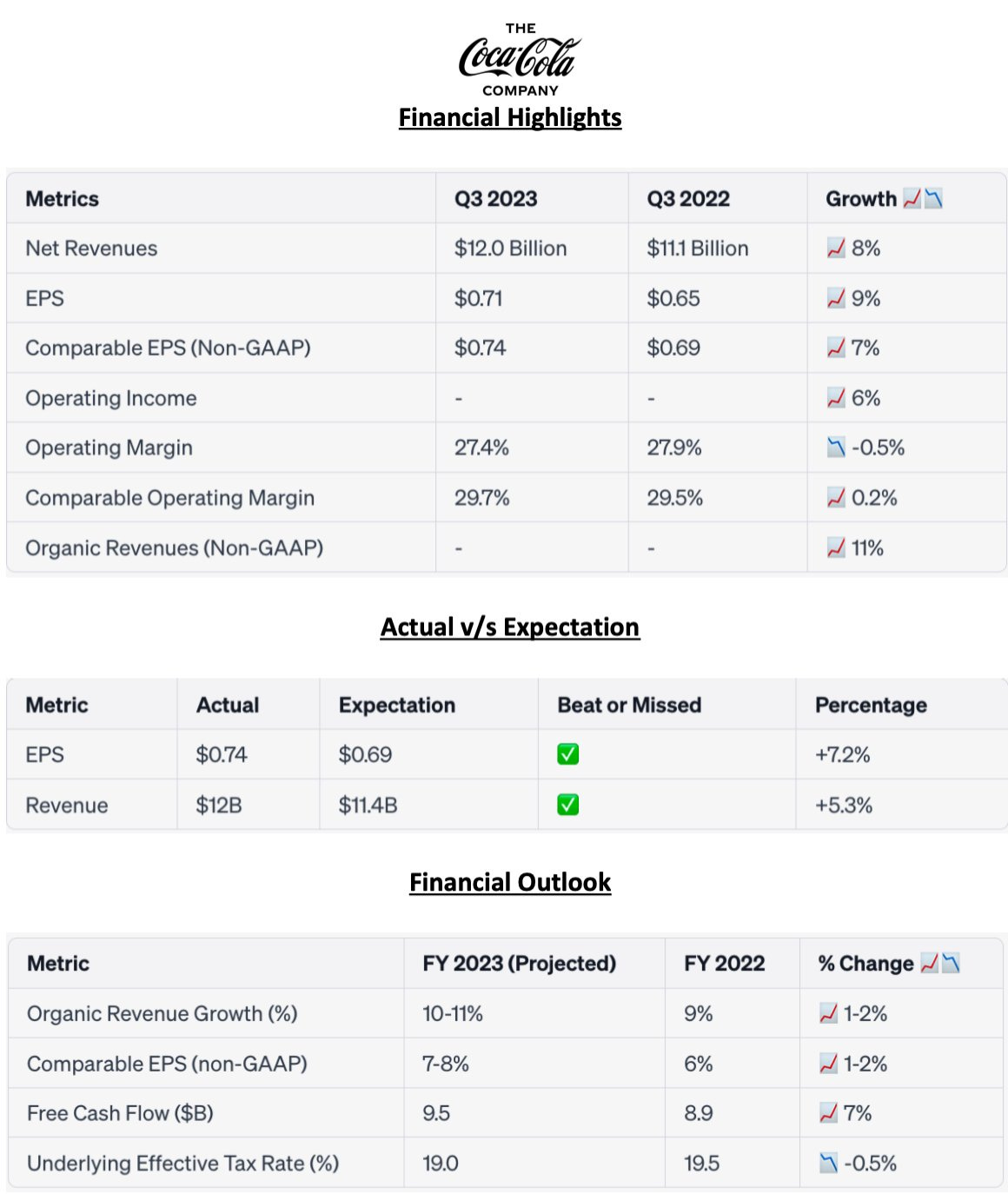
Task: Click the upward trend icon beside Net Revenues 8%
Action: click(x=836, y=249)
